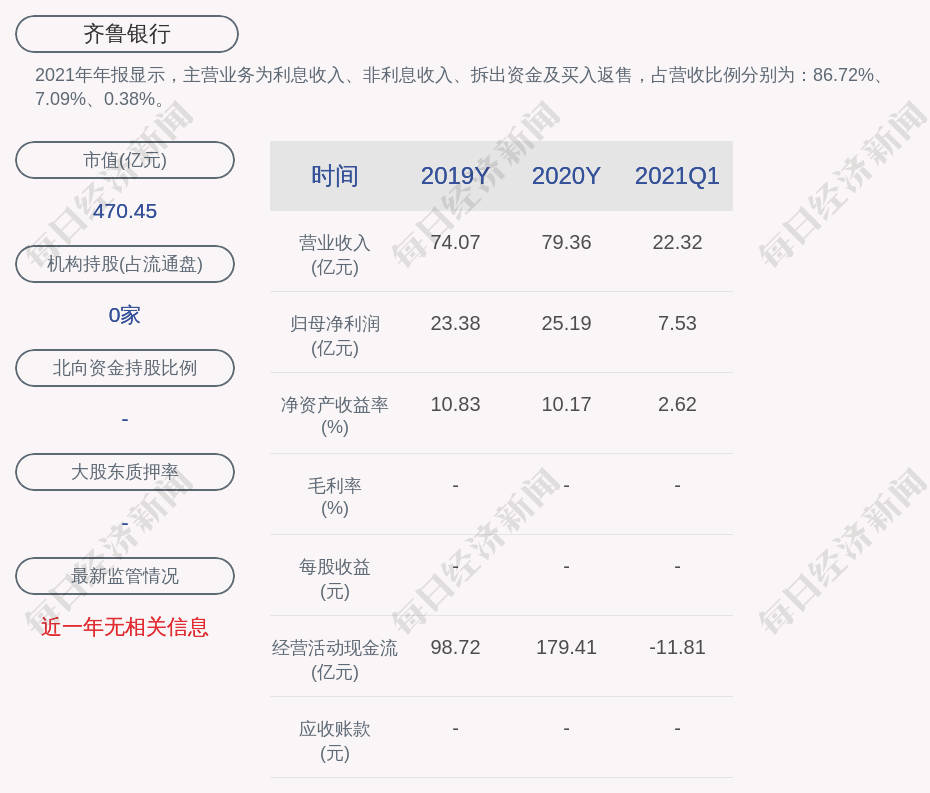The height and width of the screenshot is (793, 930).
Task: Select the 北向资金持股比例 label pill
Action: [x=125, y=368]
